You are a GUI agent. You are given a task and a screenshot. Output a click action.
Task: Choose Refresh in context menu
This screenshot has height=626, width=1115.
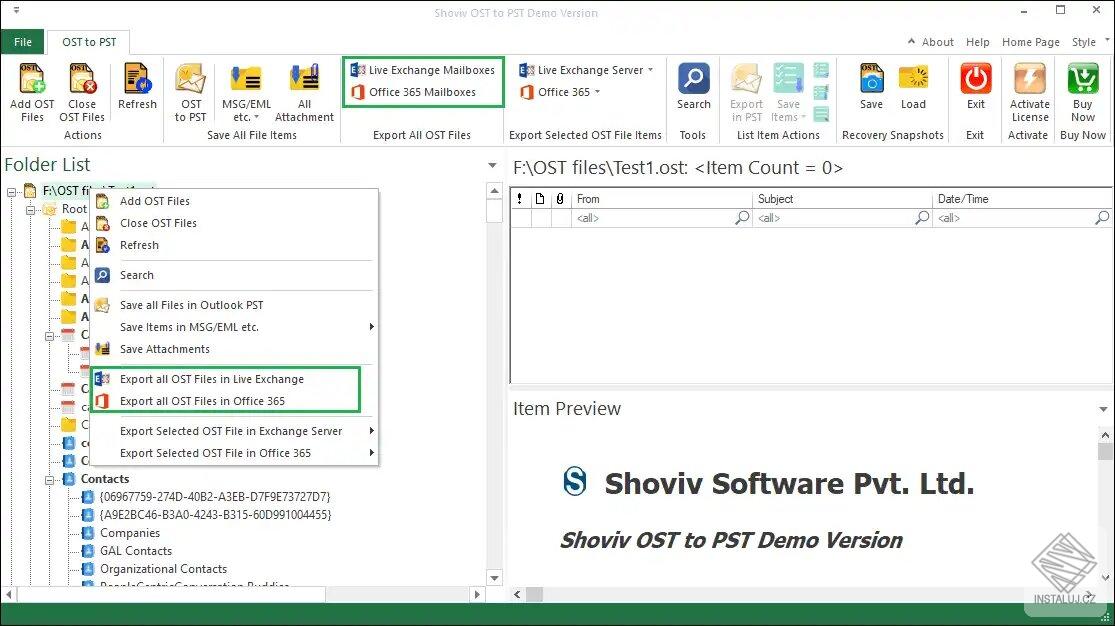[x=233, y=245]
